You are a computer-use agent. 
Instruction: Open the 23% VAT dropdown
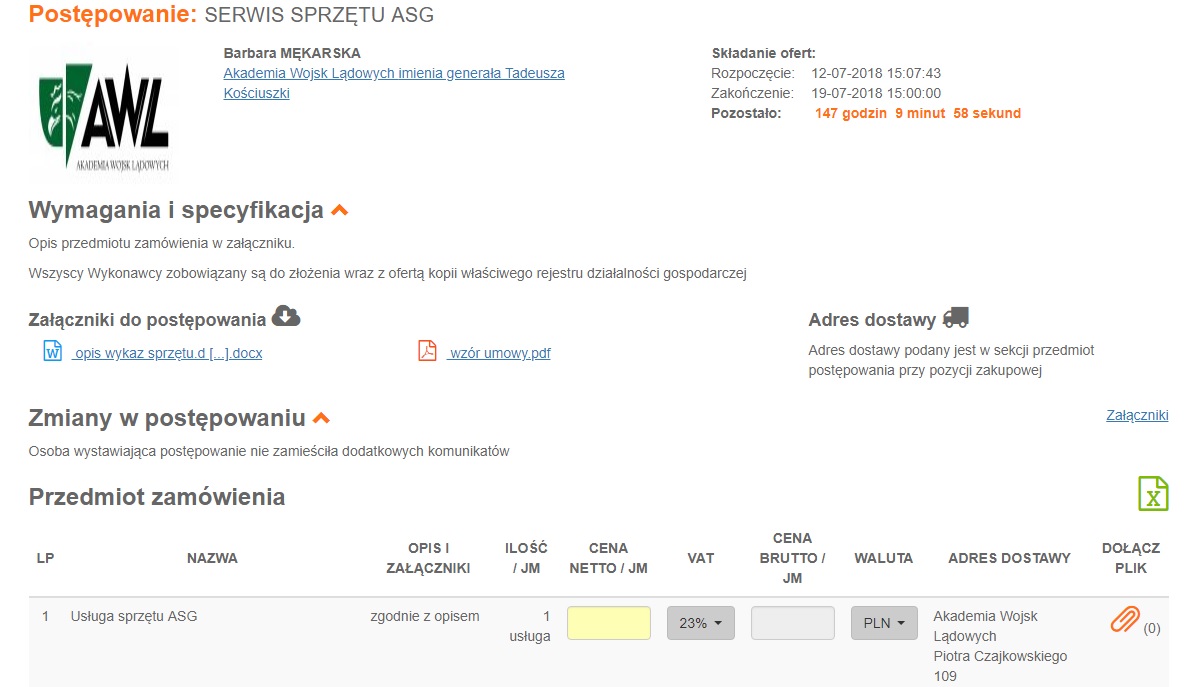pos(701,623)
